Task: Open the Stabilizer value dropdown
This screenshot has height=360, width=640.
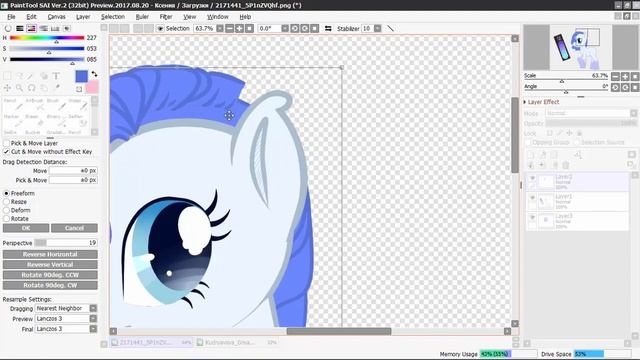Action: pos(378,28)
